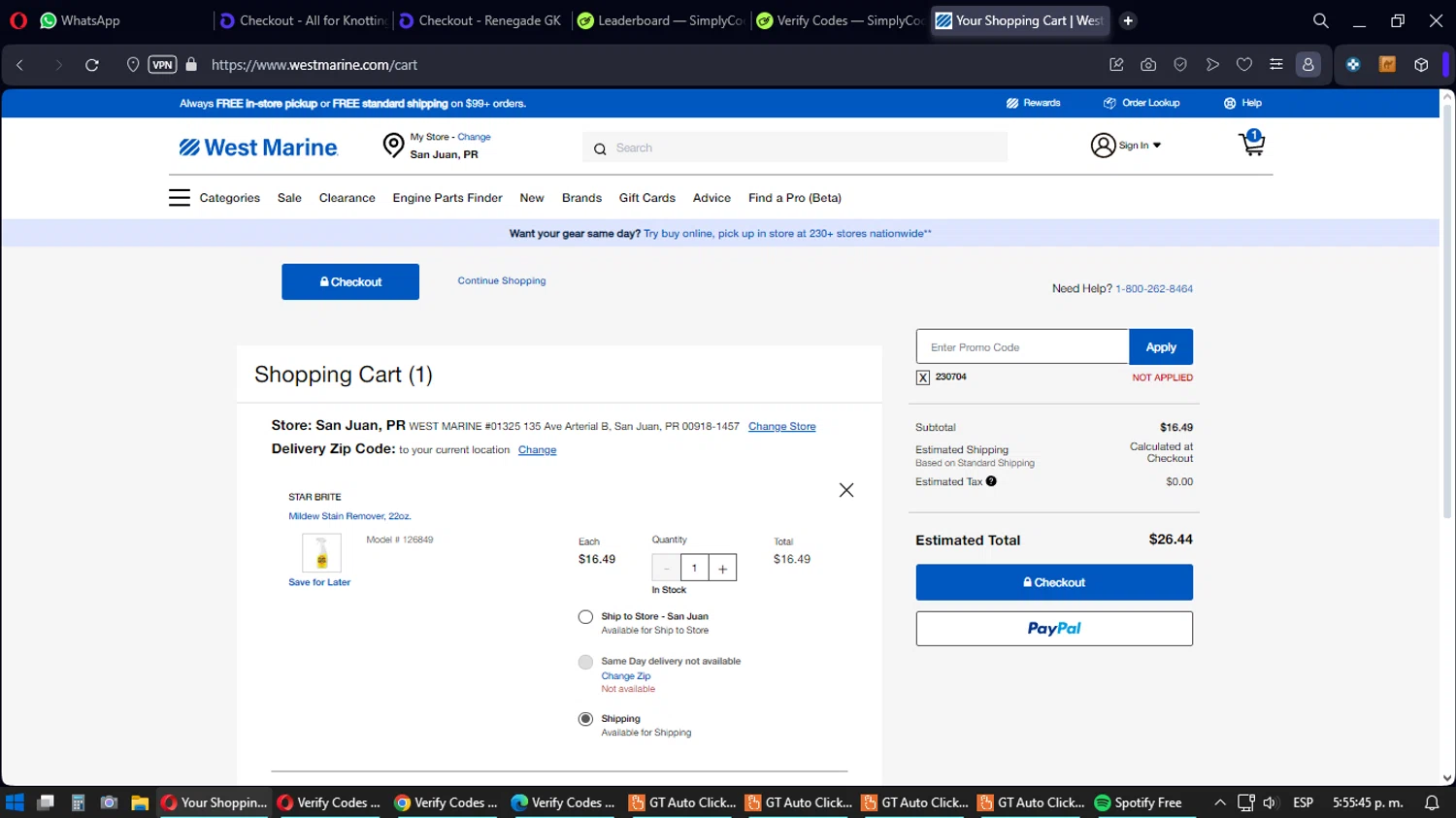This screenshot has height=818, width=1456.
Task: Click the taskbar volume speaker icon
Action: tap(1270, 802)
